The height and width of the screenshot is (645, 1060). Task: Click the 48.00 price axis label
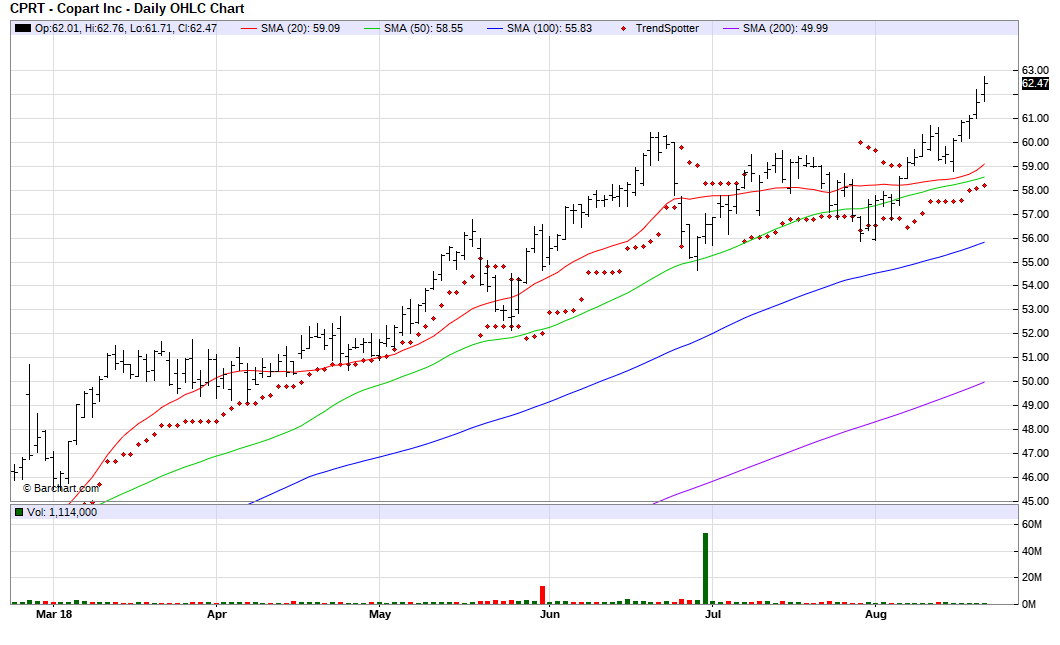click(1035, 429)
